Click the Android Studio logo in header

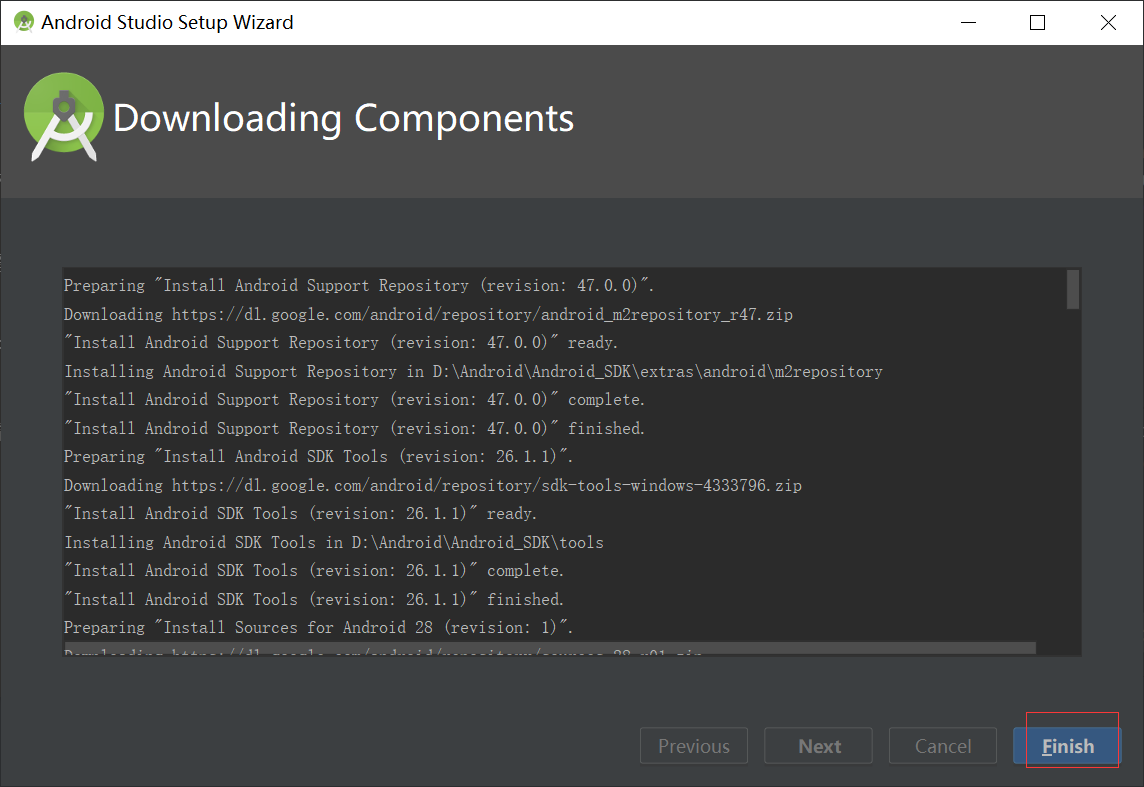pos(63,117)
